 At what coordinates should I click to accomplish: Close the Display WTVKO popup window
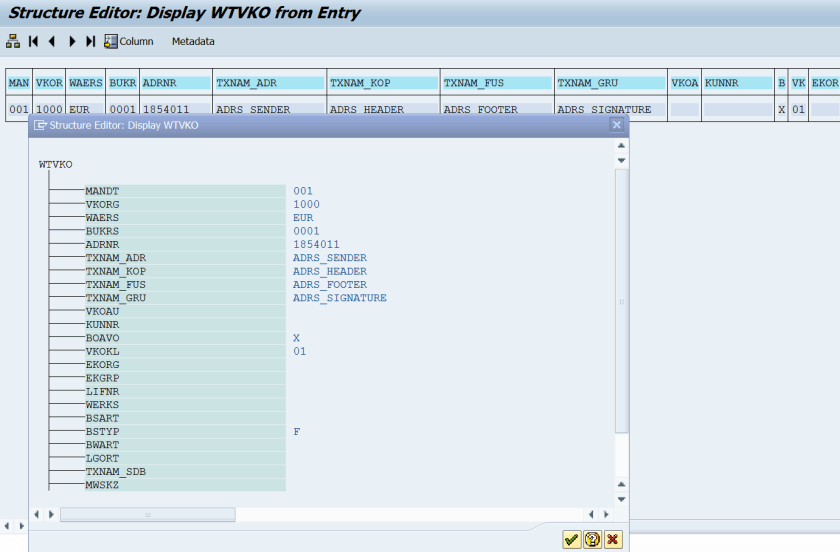(x=616, y=125)
